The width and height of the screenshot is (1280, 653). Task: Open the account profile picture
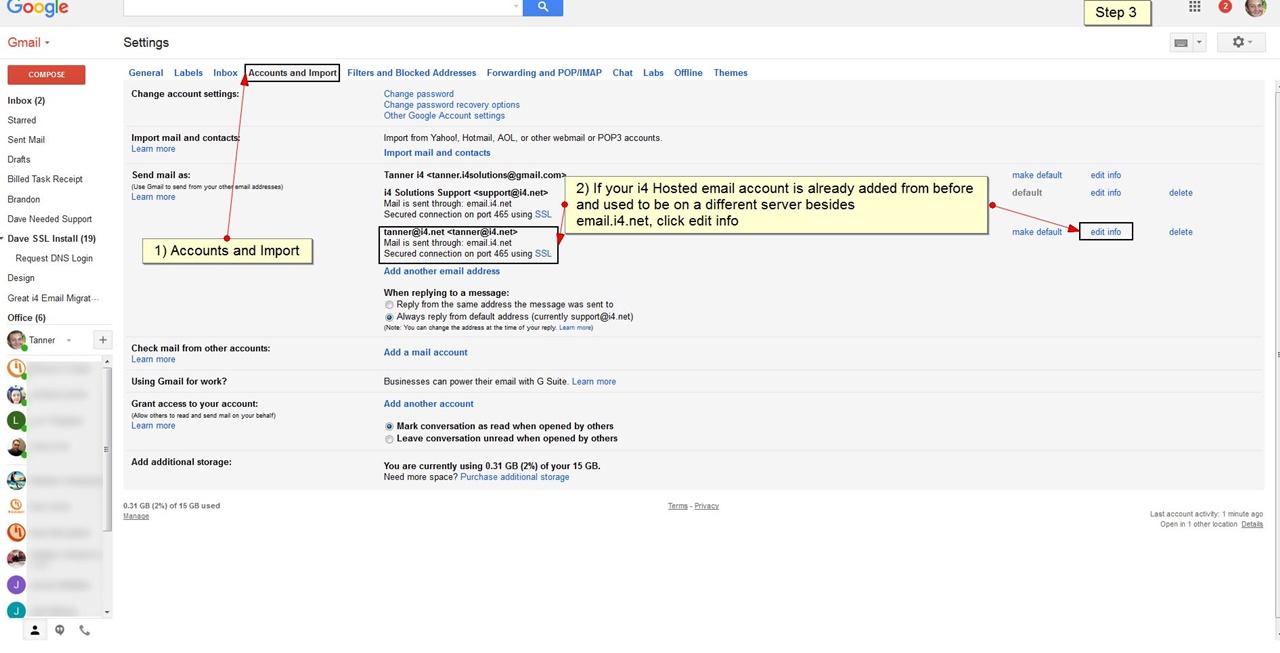(x=1255, y=7)
